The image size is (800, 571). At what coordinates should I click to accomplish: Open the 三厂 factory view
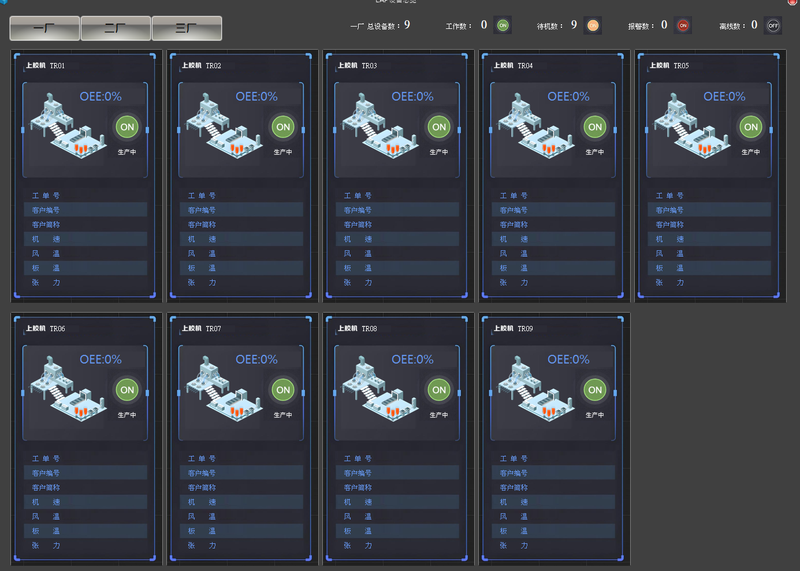[x=186, y=28]
